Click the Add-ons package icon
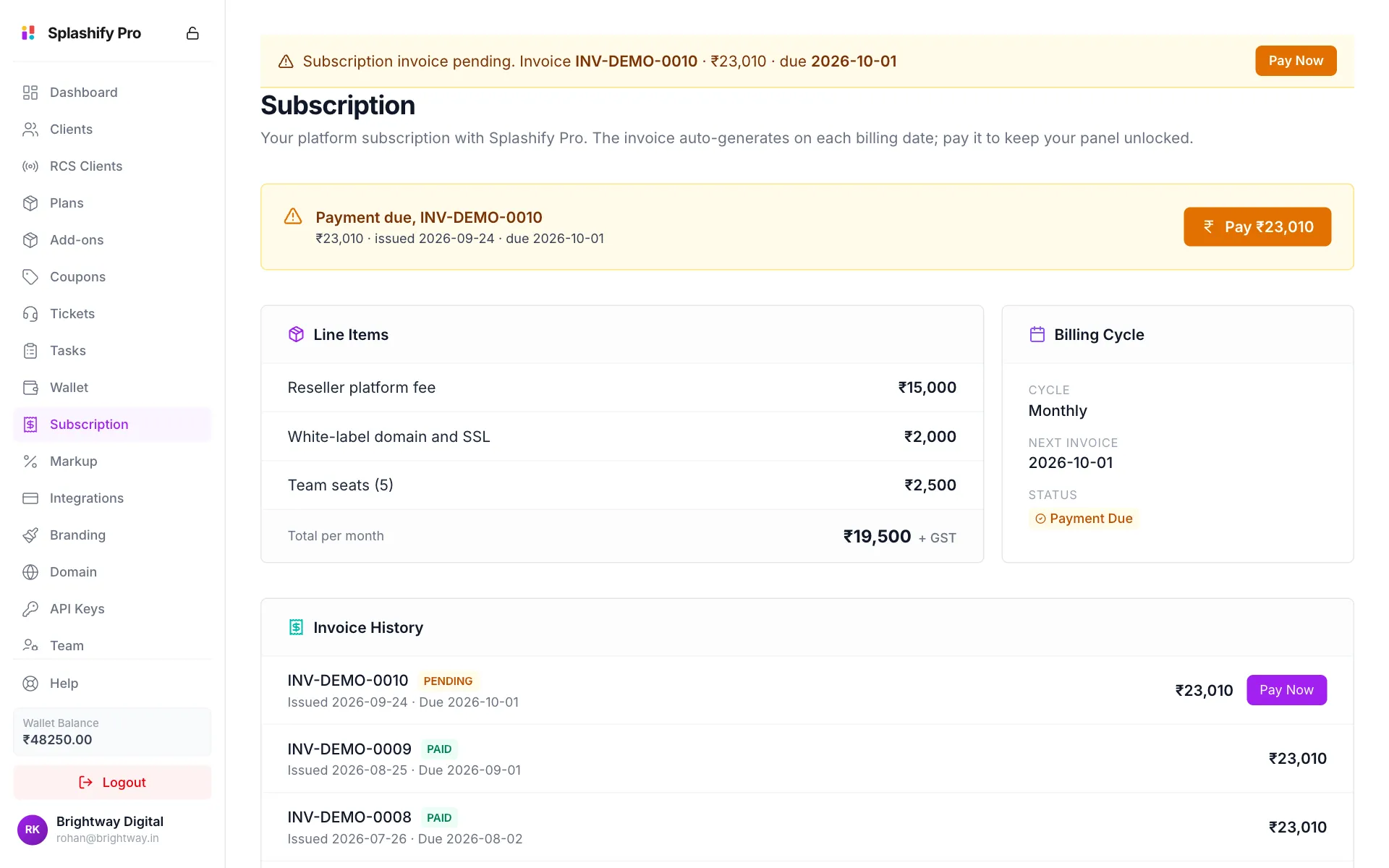1389x868 pixels. click(x=30, y=240)
